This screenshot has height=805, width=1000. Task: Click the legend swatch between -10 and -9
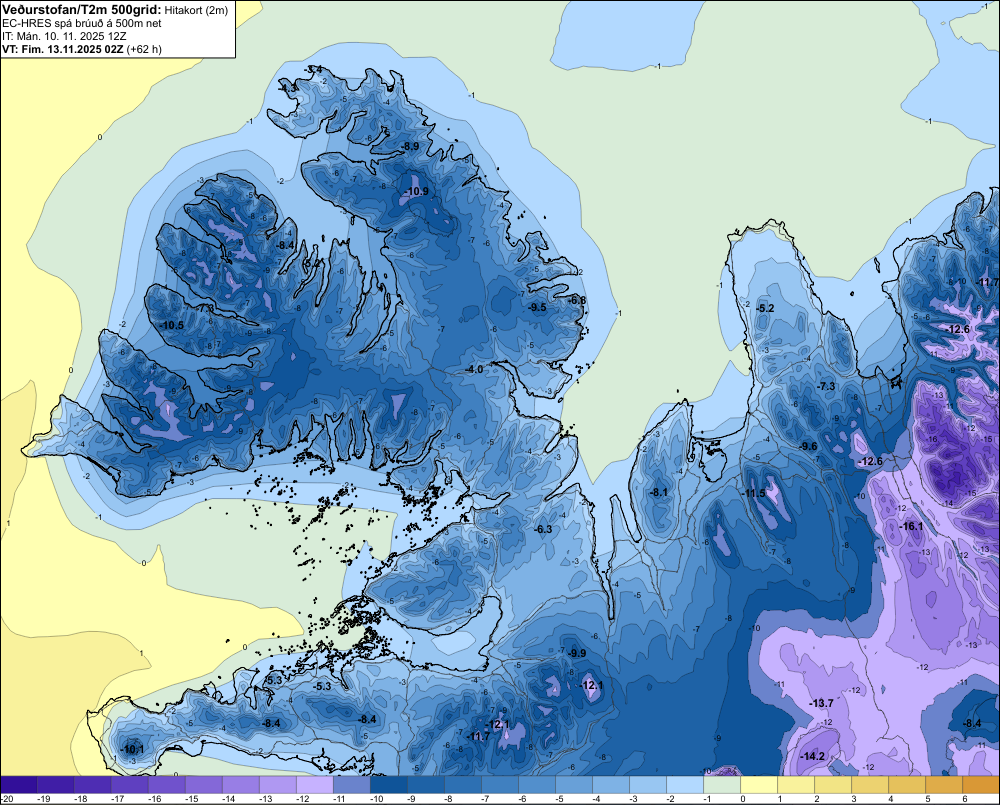(390, 785)
